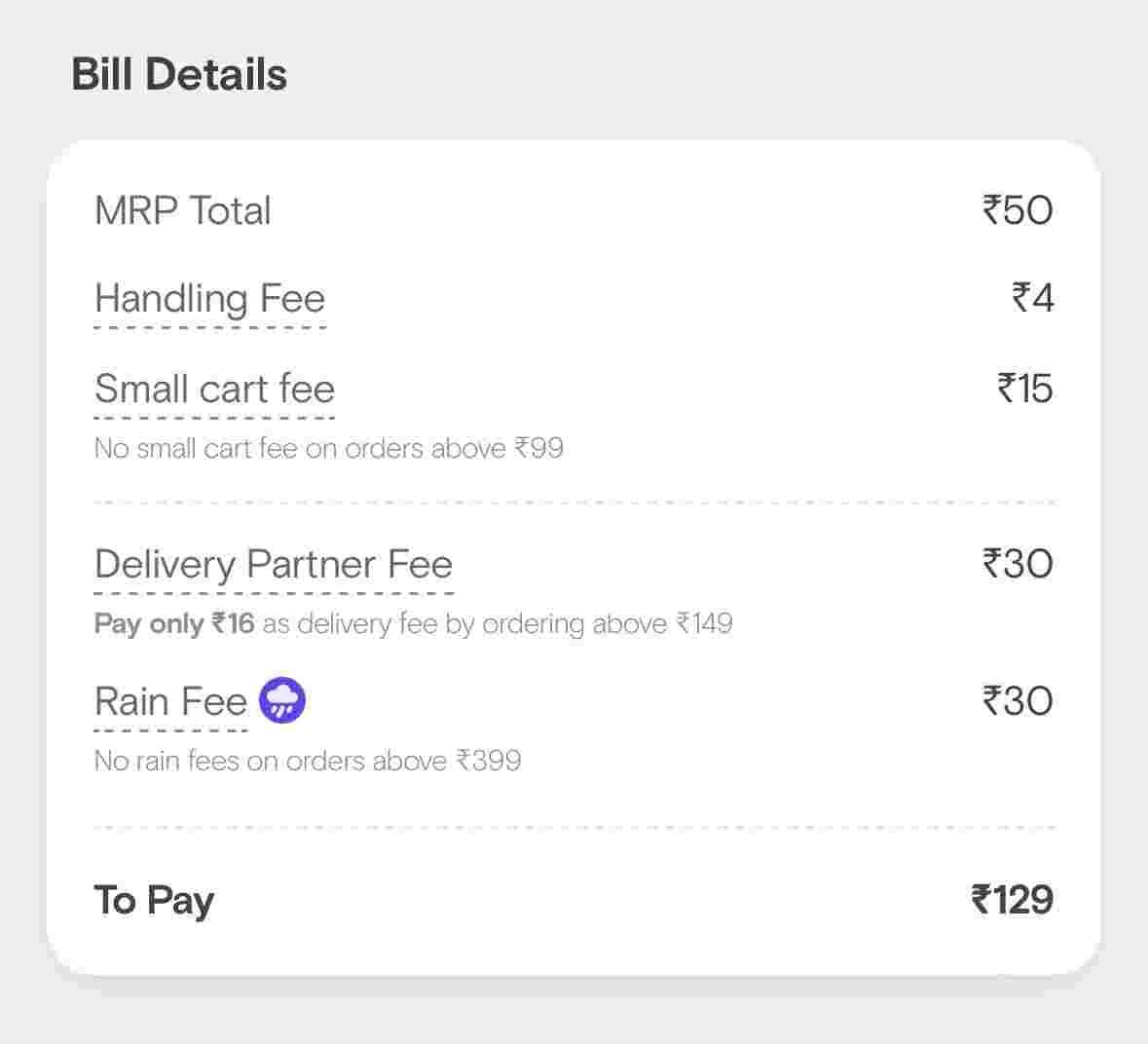The height and width of the screenshot is (1044, 1148).
Task: Click the Bill Details heading
Action: coord(179,75)
